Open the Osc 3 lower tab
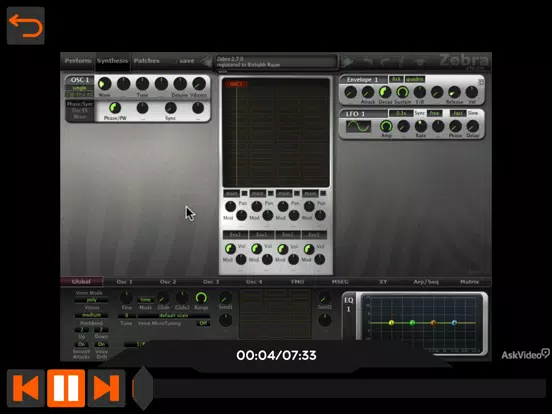The width and height of the screenshot is (552, 414). (211, 282)
